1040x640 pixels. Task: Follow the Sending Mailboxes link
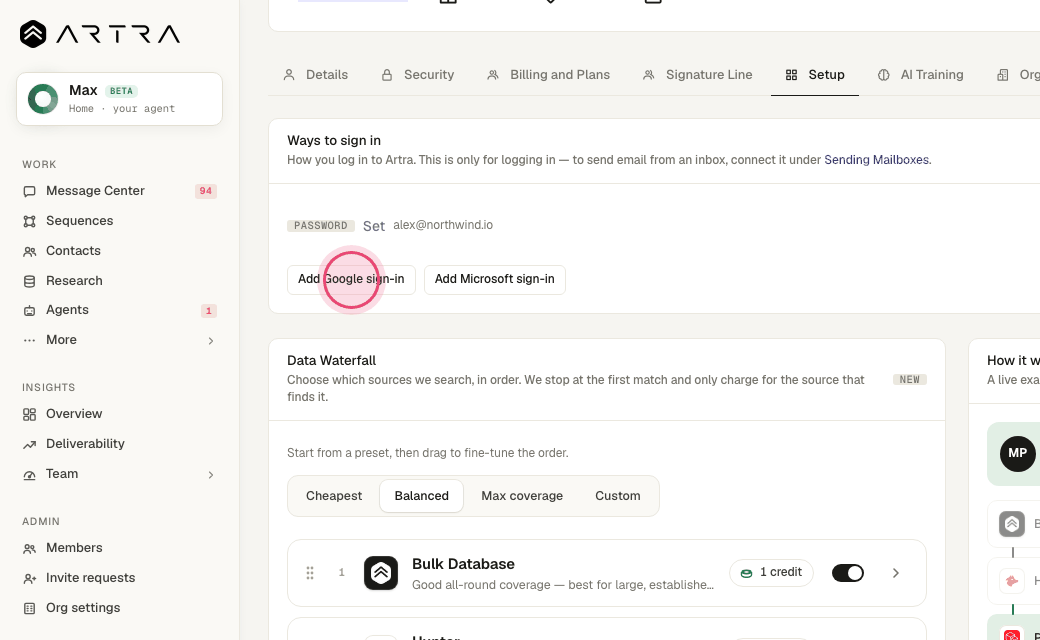click(876, 160)
